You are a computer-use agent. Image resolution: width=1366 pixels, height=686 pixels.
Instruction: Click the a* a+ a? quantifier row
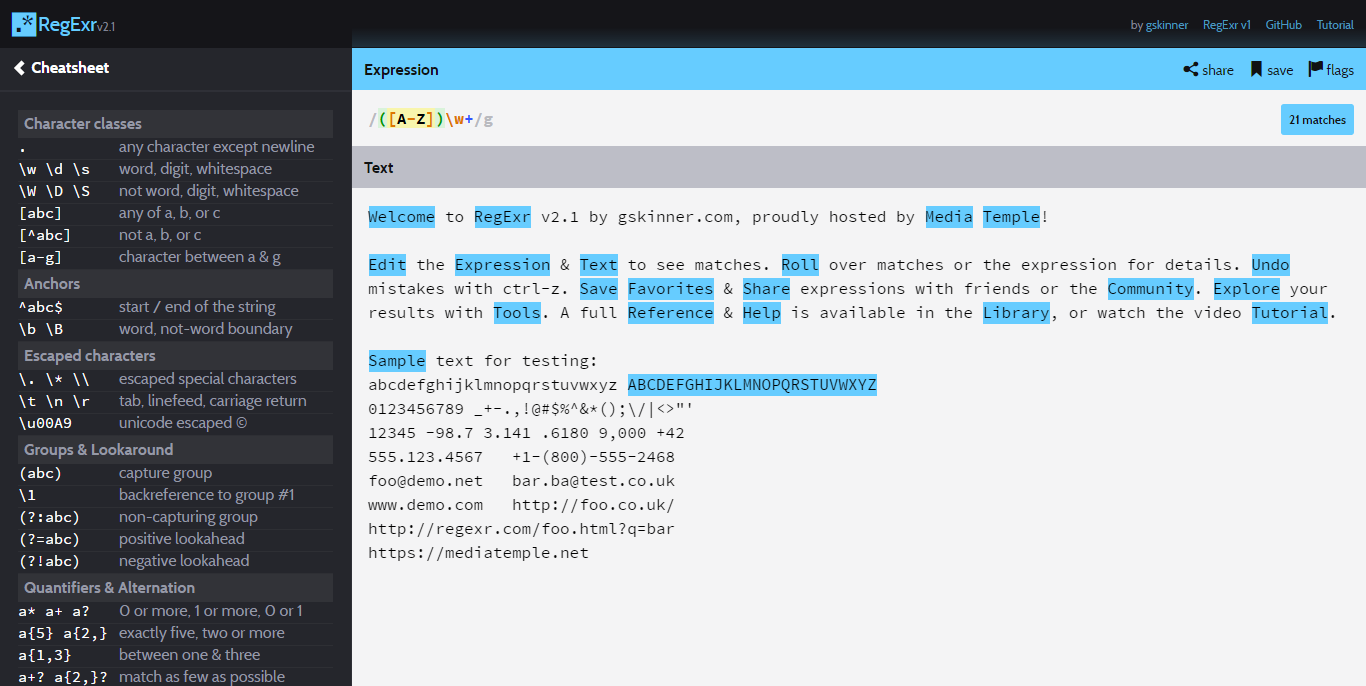point(175,611)
